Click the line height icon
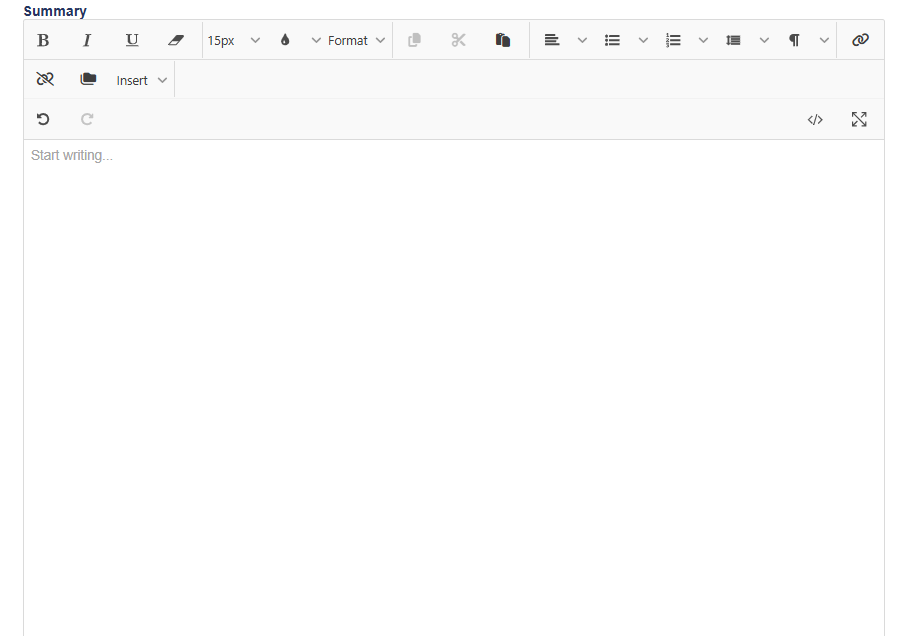Viewport: 910px width, 636px height. 734,40
